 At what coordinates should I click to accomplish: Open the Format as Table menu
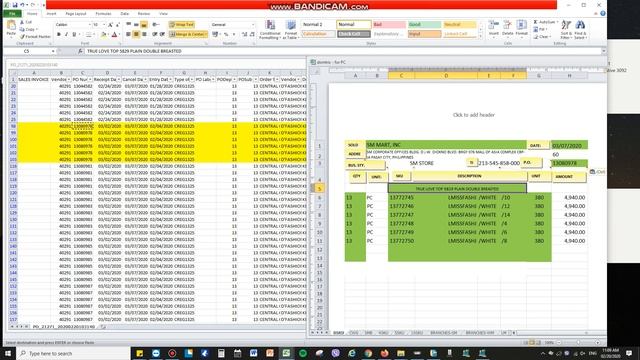(x=291, y=29)
